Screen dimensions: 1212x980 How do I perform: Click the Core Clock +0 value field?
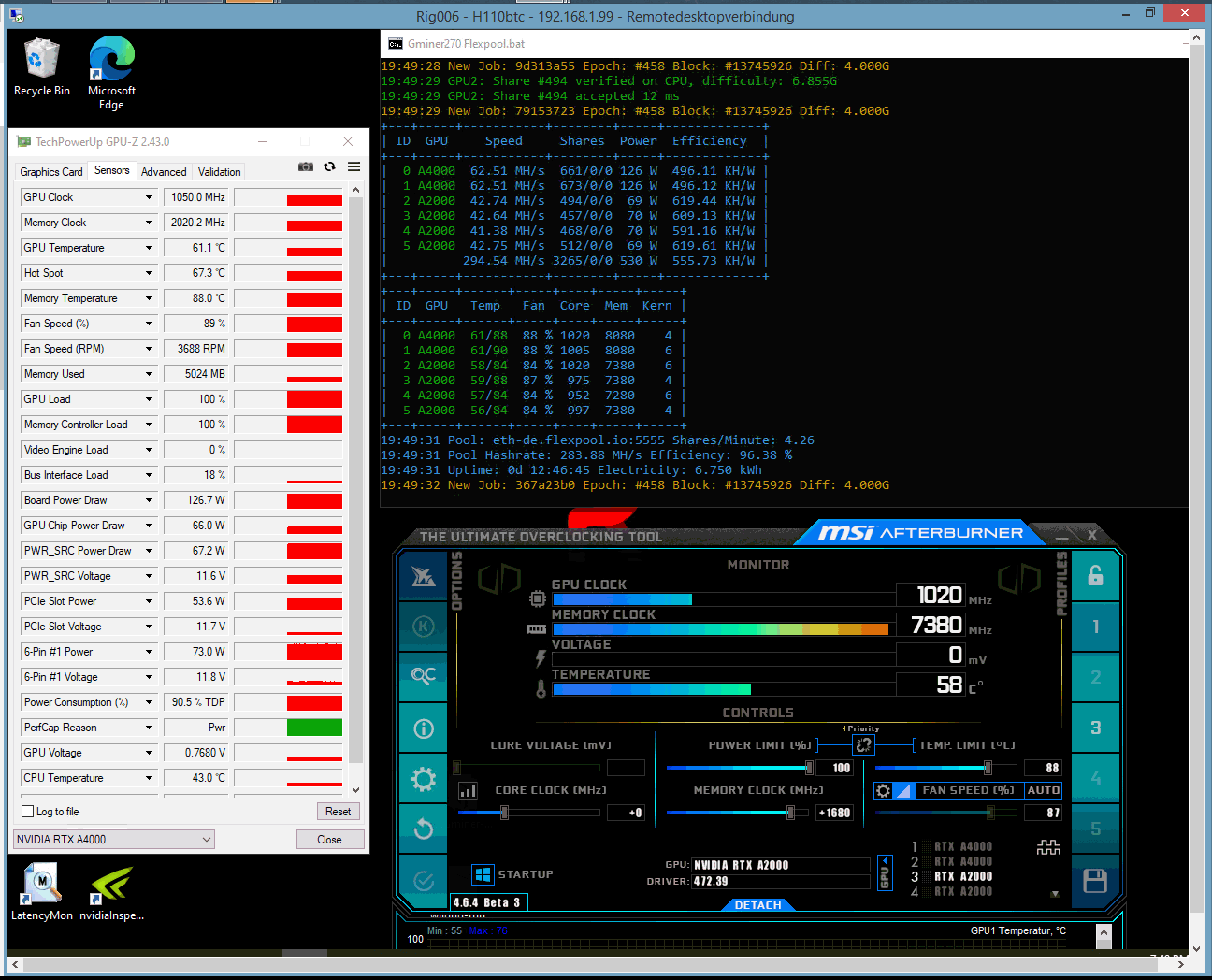point(626,813)
